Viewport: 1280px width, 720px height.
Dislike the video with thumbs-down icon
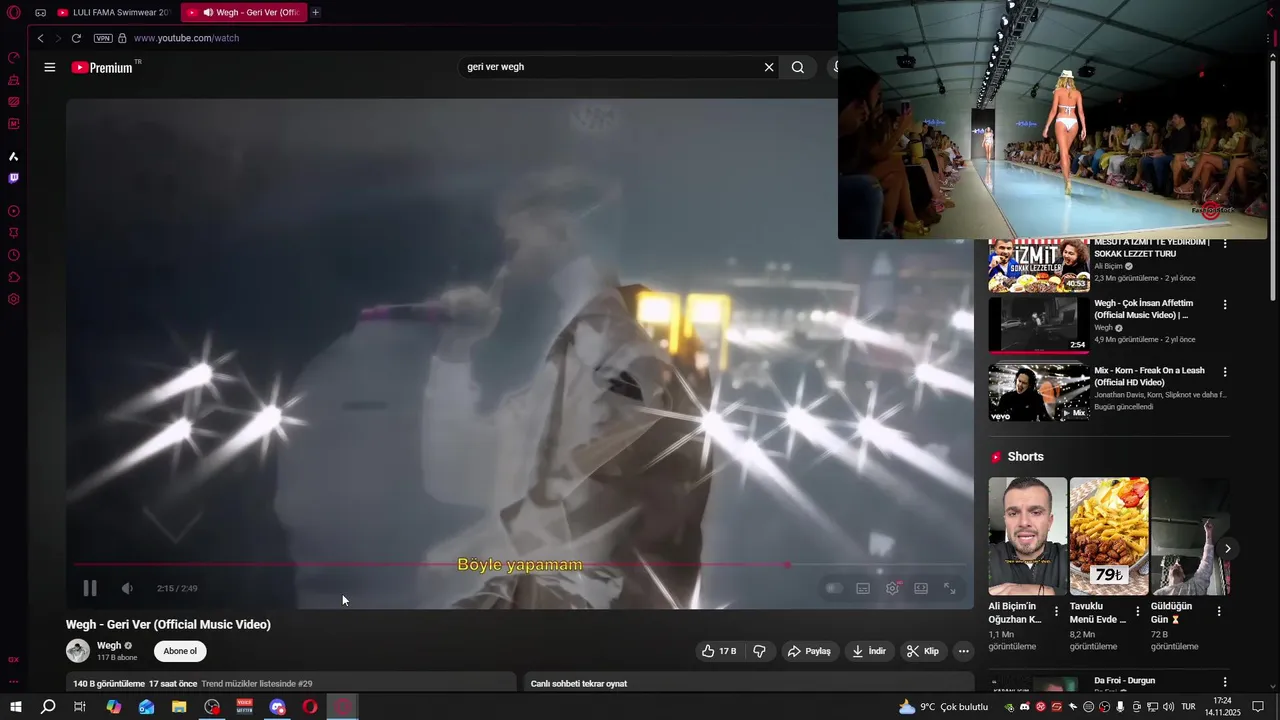(x=759, y=651)
